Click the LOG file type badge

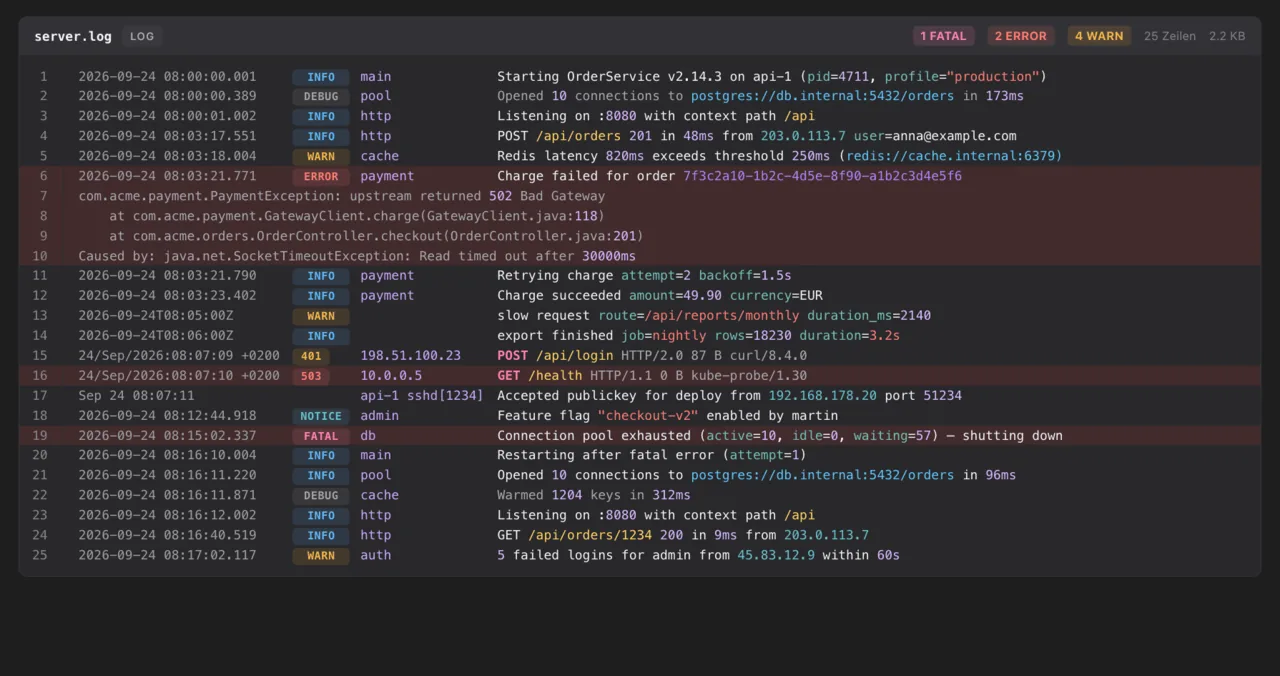142,36
